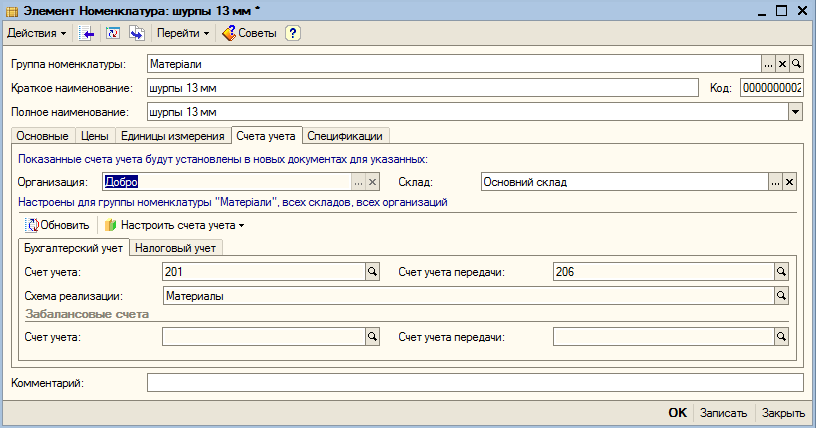Expand the Полное наименование dropdown arrow
Image resolution: width=816 pixels, height=428 pixels.
tap(795, 112)
